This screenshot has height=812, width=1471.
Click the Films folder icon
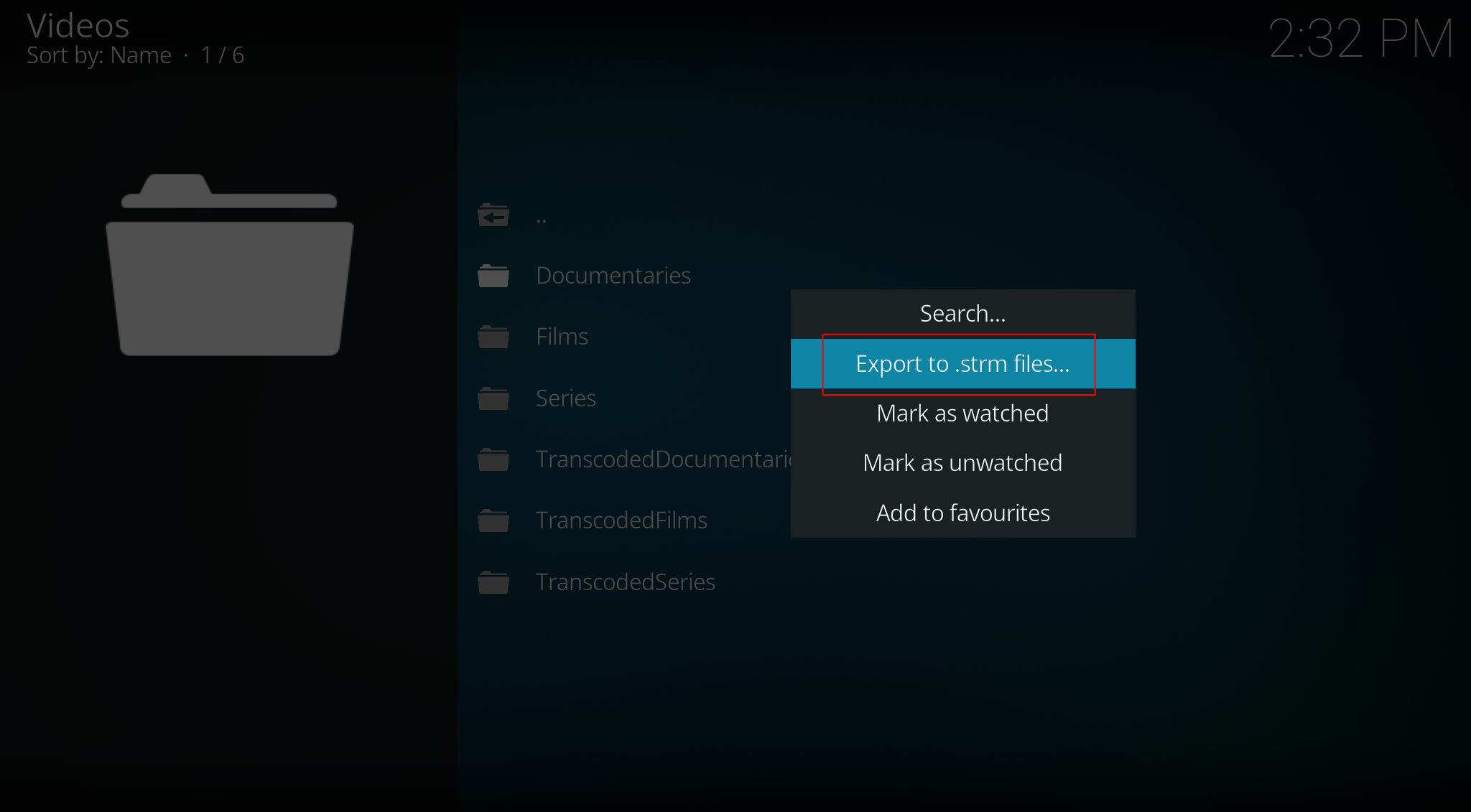pyautogui.click(x=493, y=337)
